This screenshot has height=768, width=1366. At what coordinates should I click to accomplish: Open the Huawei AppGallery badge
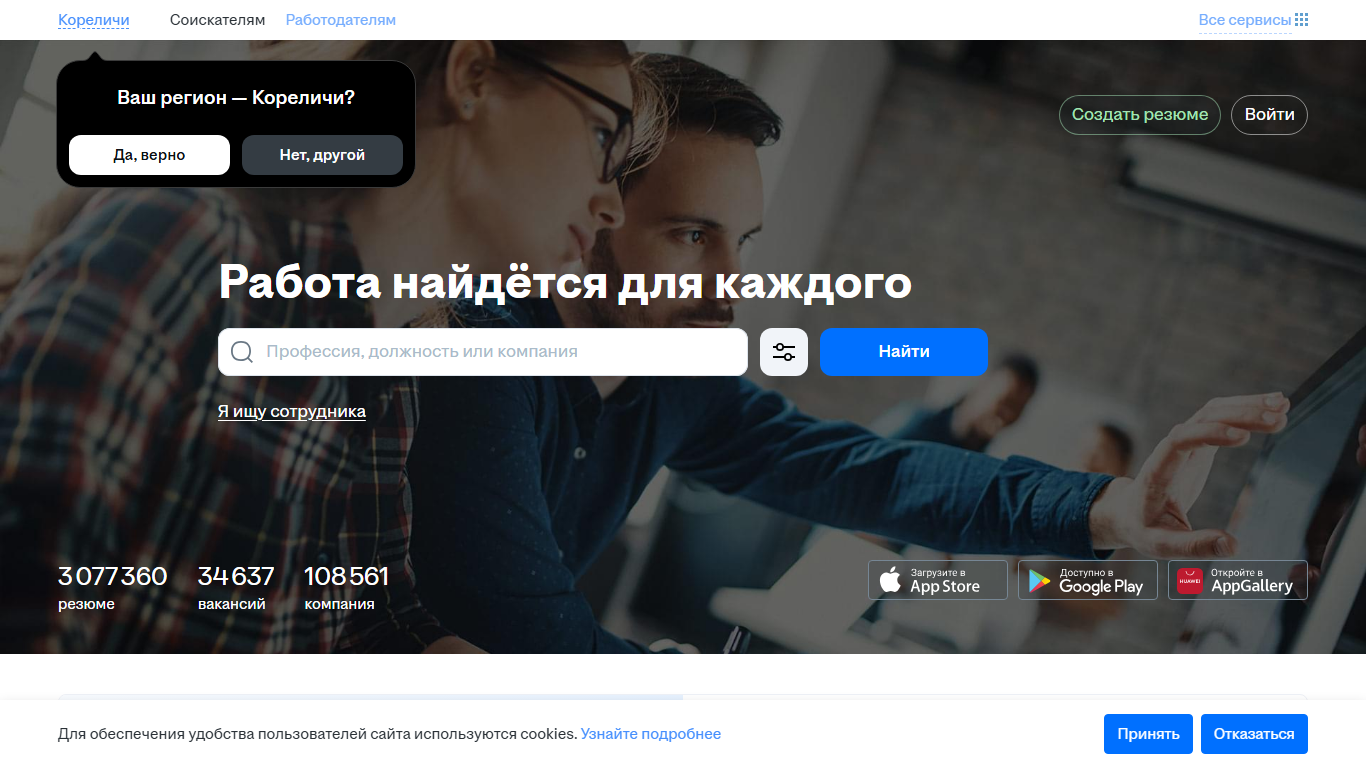click(x=1238, y=580)
